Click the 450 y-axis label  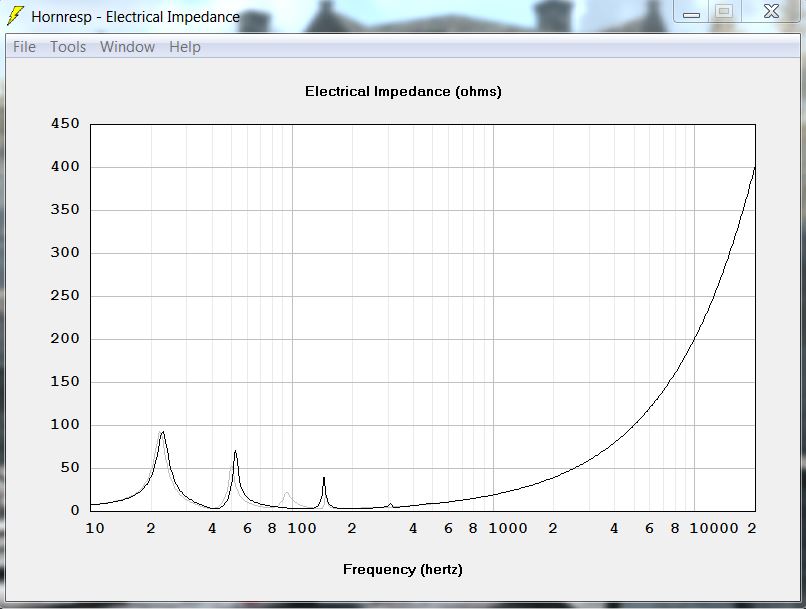pyautogui.click(x=65, y=123)
